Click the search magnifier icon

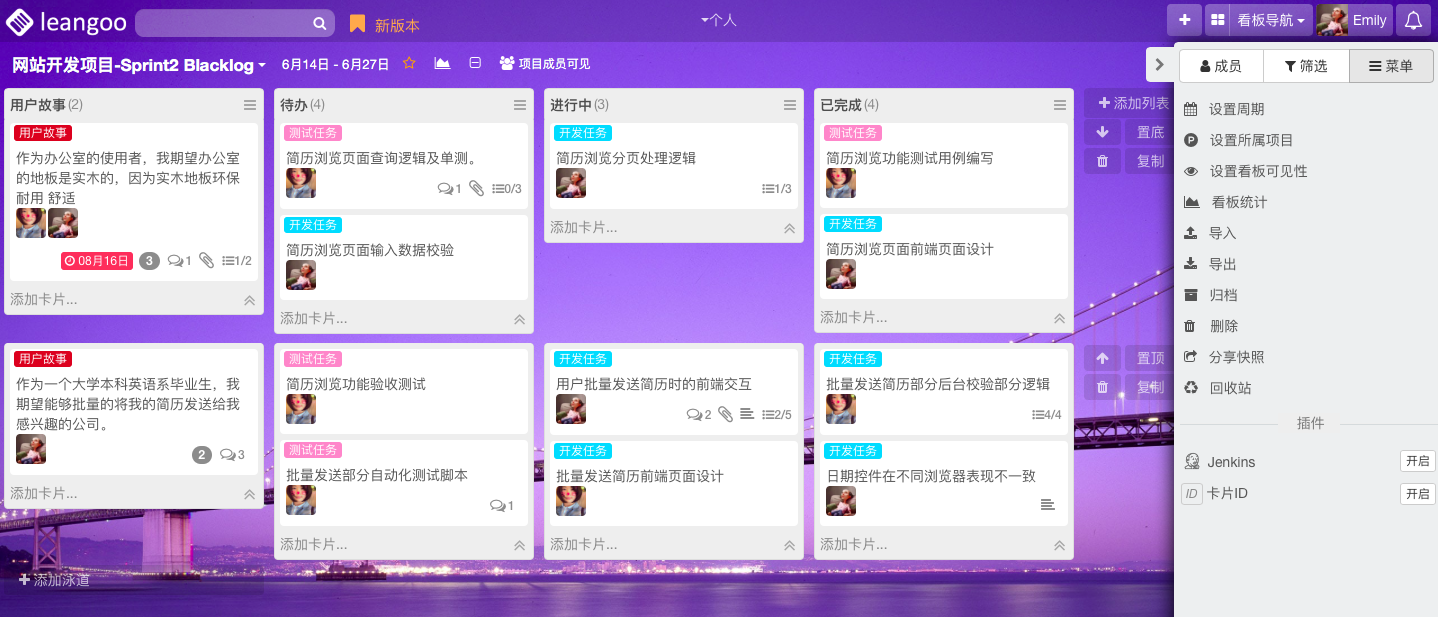pos(319,24)
